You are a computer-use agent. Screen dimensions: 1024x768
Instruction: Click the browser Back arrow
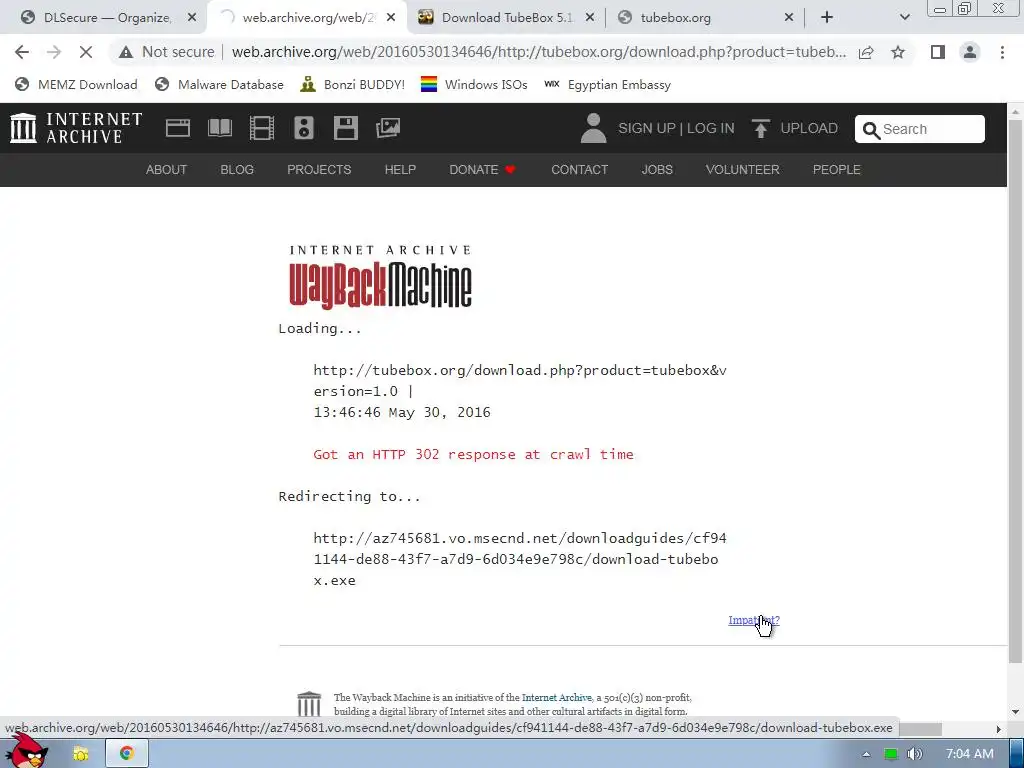pyautogui.click(x=22, y=52)
